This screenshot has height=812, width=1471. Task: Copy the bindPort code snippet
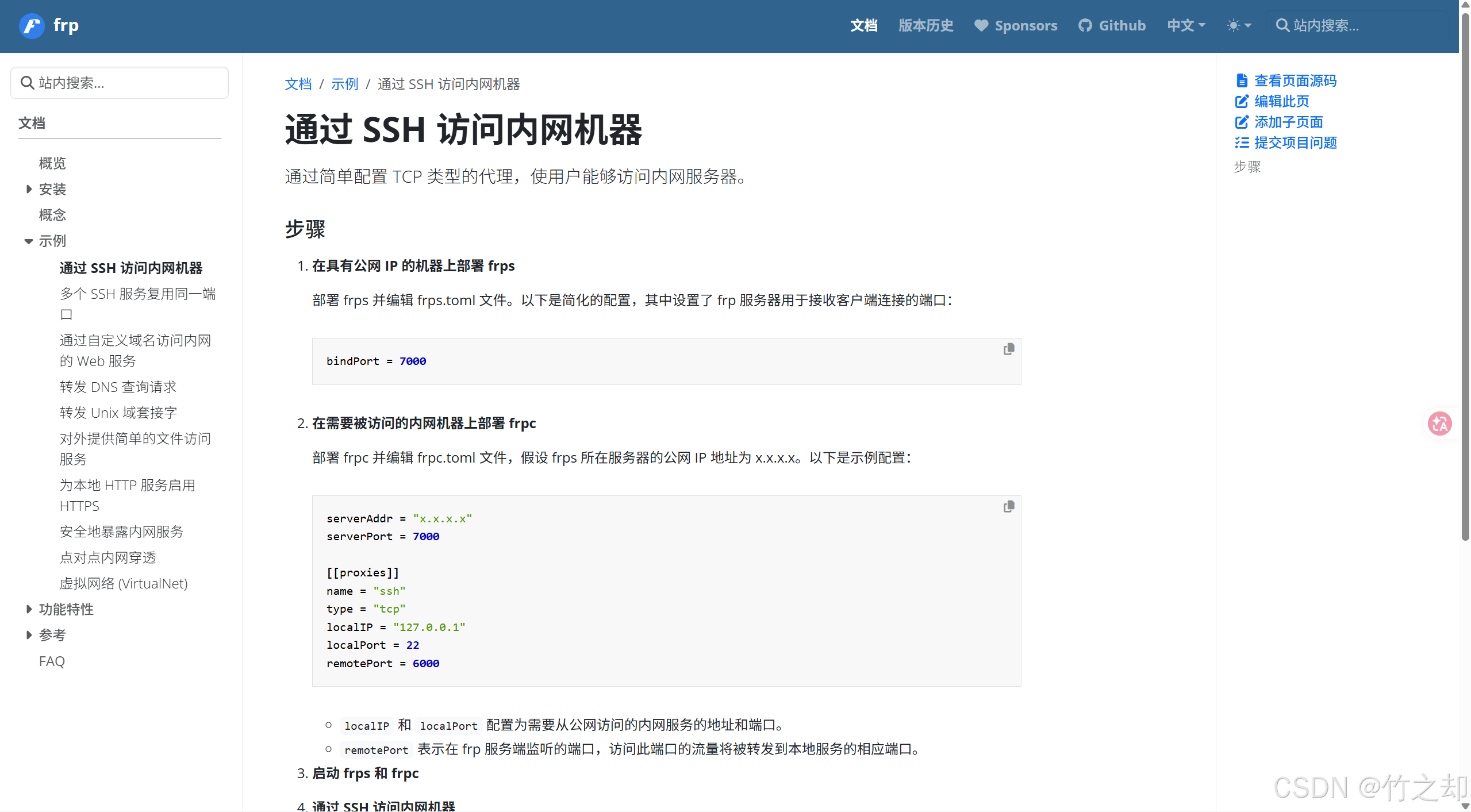pos(1008,348)
